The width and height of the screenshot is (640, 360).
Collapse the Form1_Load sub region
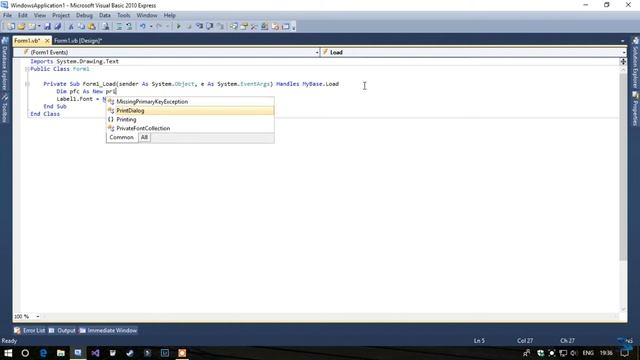click(x=27, y=84)
